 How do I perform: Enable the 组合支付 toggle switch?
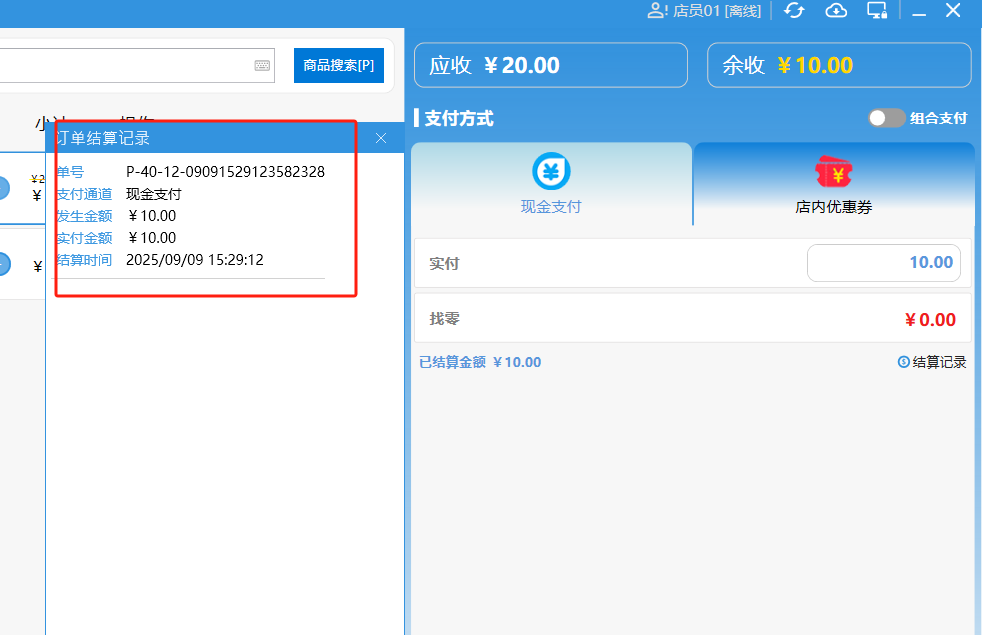point(886,118)
